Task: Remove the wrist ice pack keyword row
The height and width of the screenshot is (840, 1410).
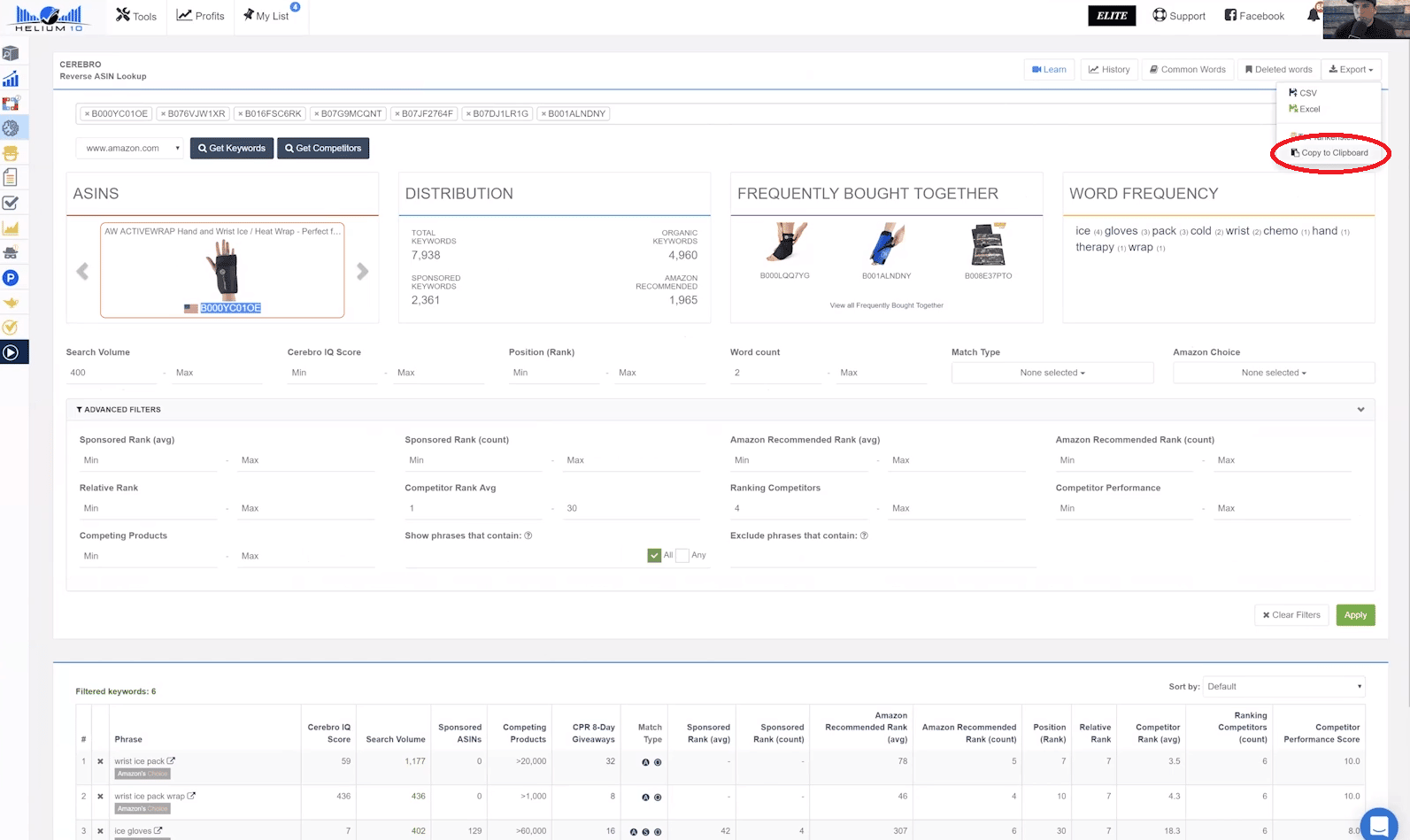Action: pos(100,761)
